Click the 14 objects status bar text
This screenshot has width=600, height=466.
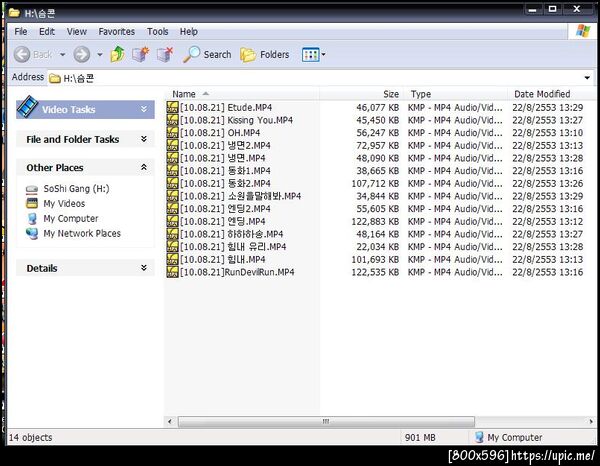click(x=30, y=437)
